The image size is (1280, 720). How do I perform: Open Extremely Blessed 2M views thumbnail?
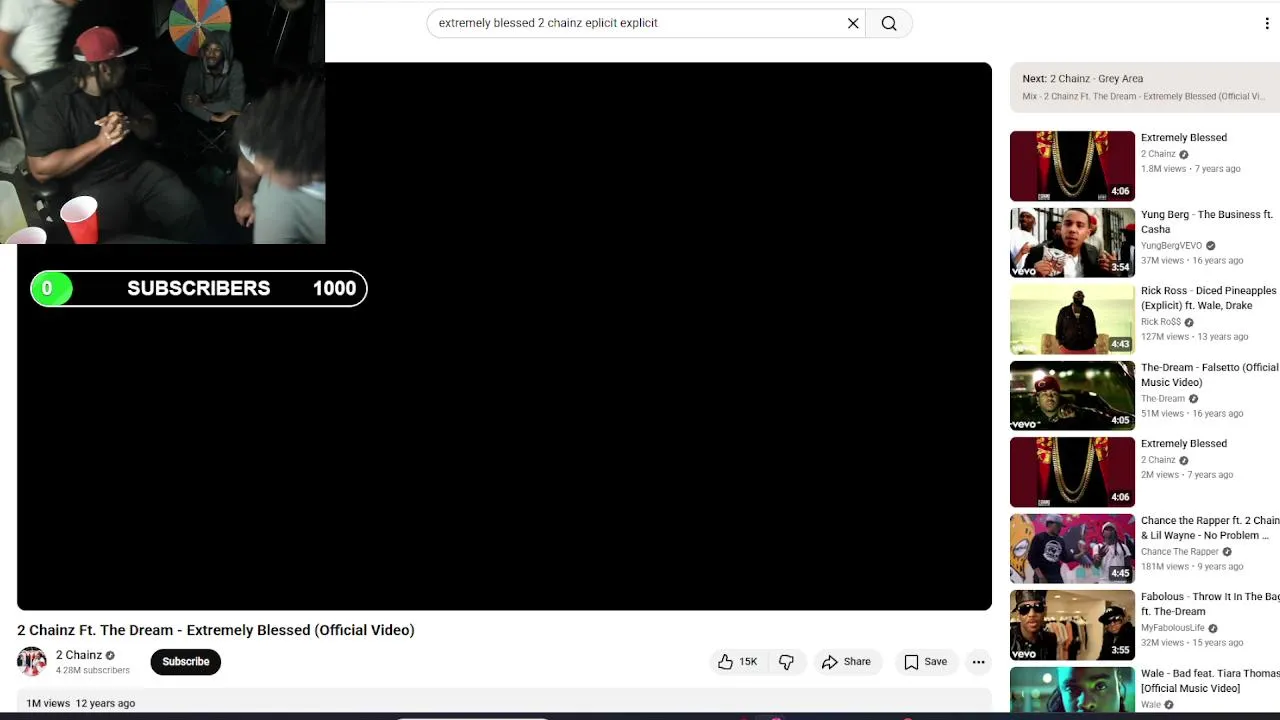coord(1072,472)
